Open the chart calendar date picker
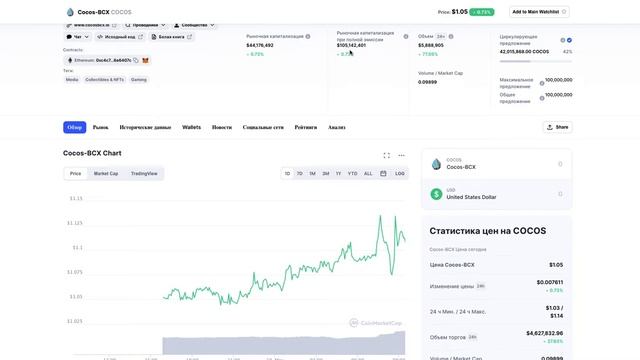Viewport: 640px width, 360px height. tap(383, 173)
